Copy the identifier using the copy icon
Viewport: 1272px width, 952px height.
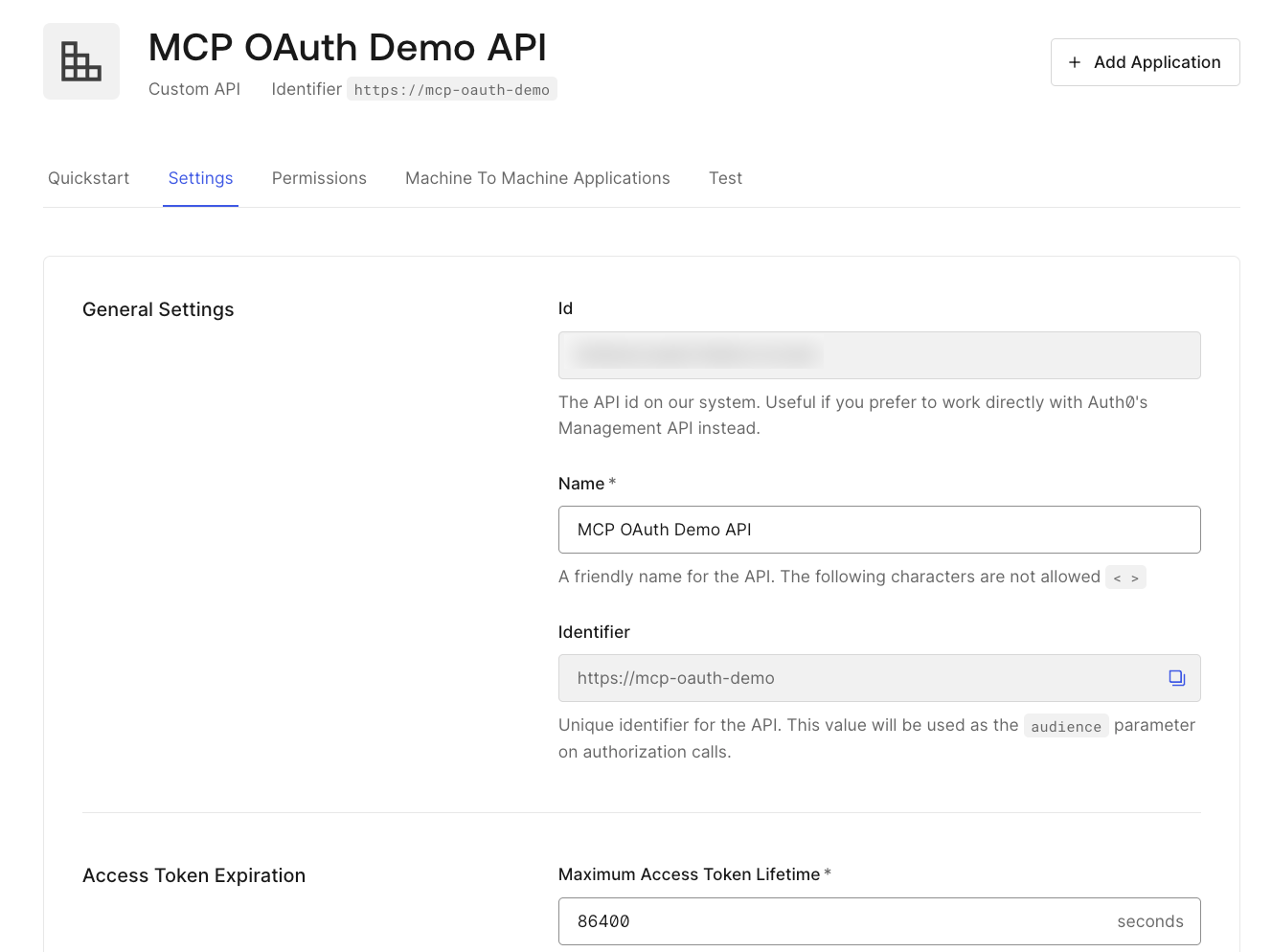coord(1176,678)
